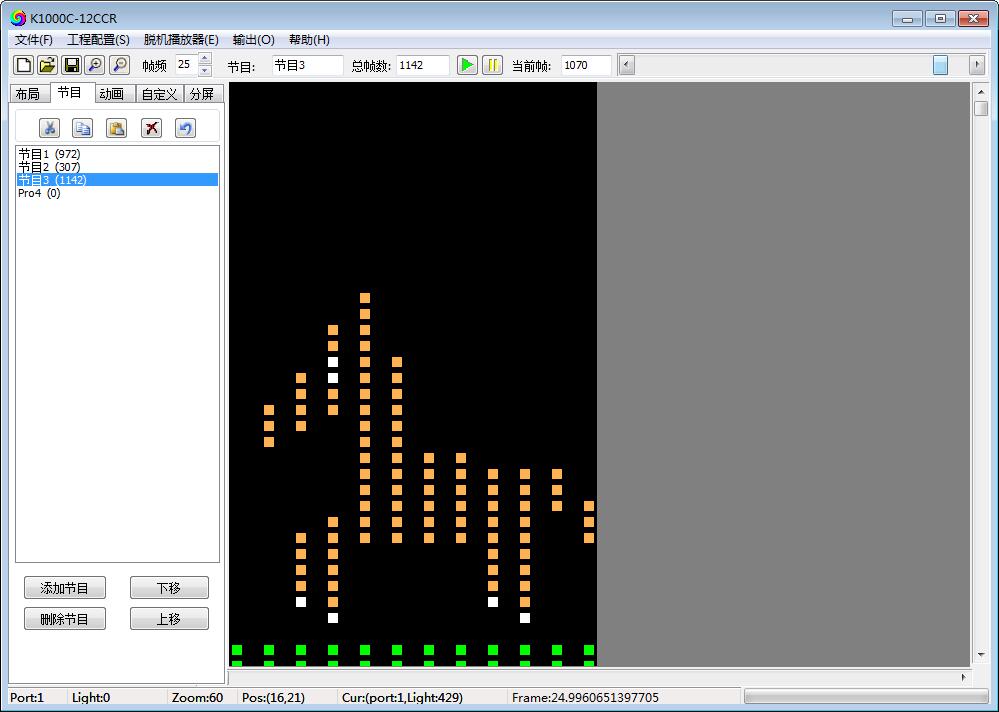
Task: Increase frame rate with the up spinner arrow
Action: coord(205,59)
